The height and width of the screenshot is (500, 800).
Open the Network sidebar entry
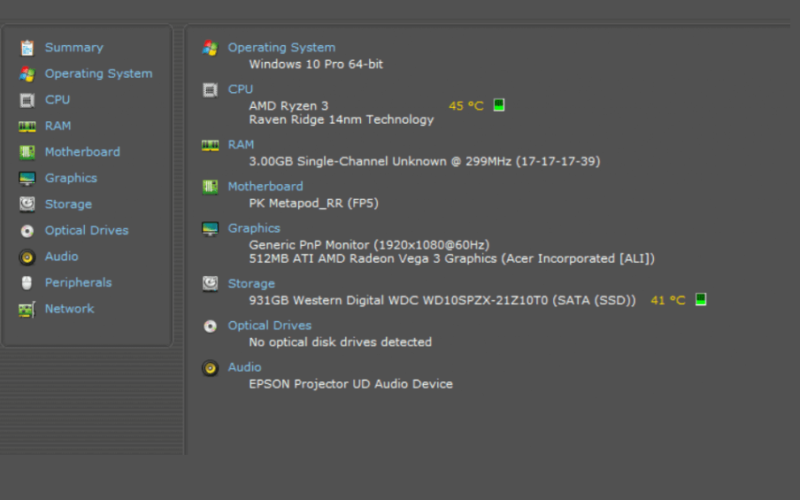tap(69, 309)
